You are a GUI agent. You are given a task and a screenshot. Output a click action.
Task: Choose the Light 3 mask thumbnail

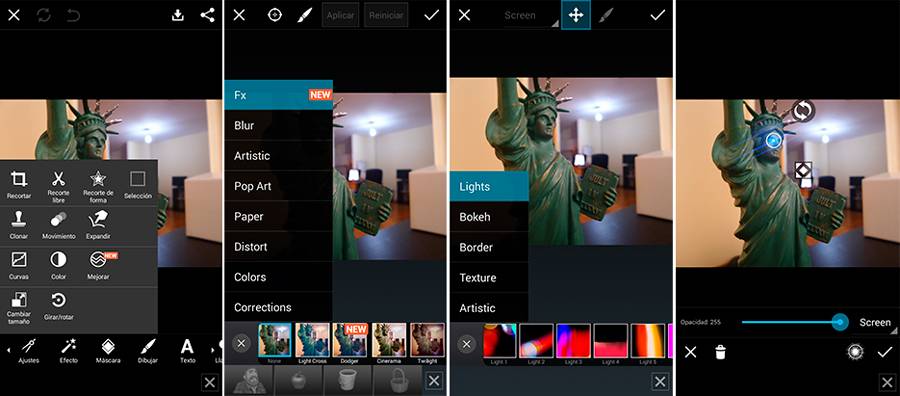pos(573,344)
